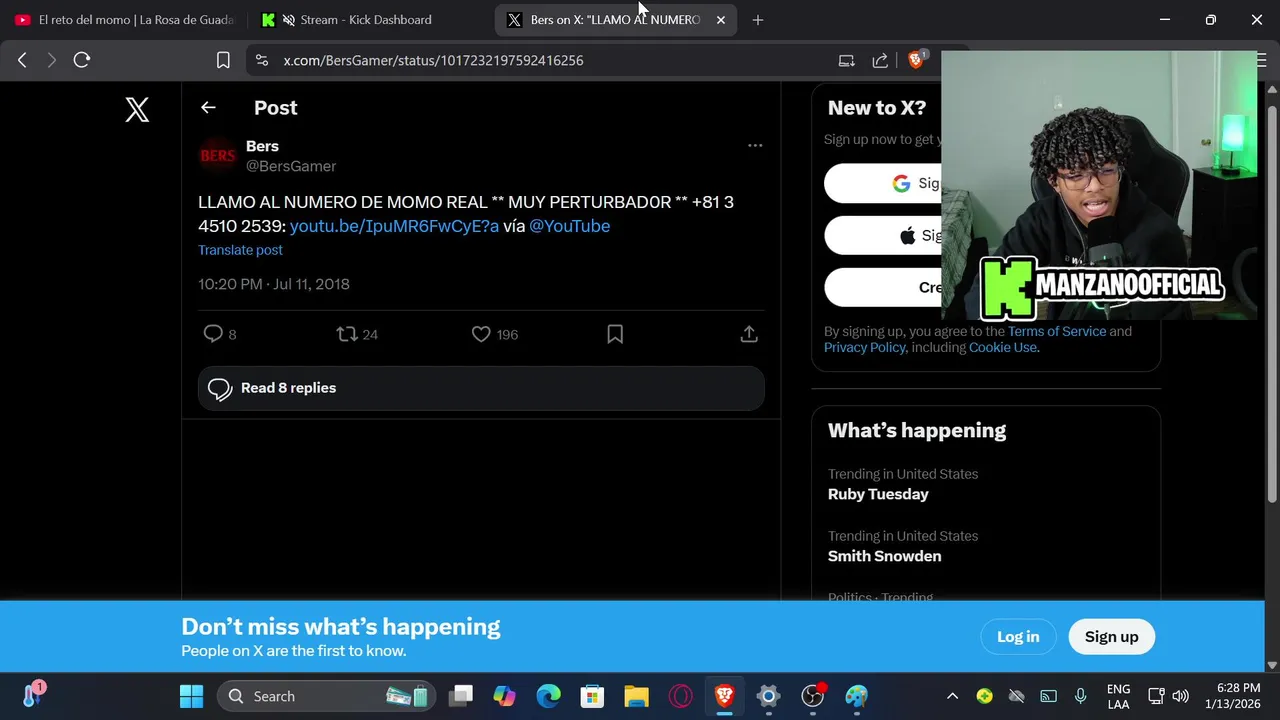The image size is (1280, 720).
Task: Bookmark the Bers post
Action: click(615, 334)
